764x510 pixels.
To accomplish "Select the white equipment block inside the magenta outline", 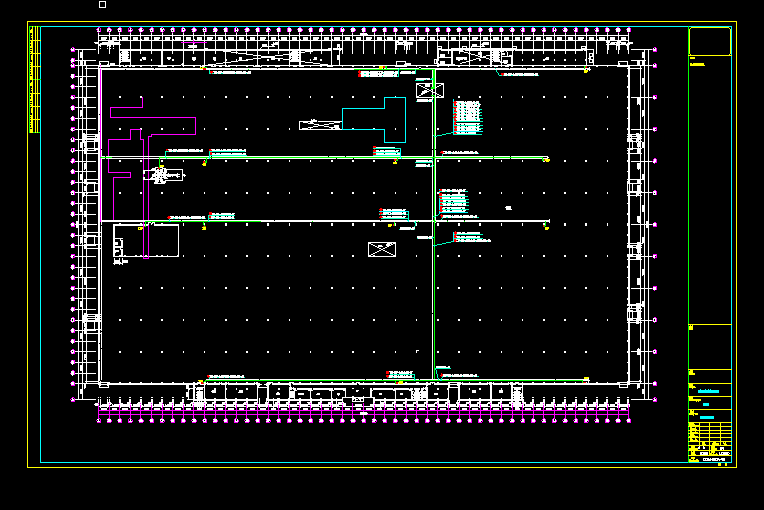I will coord(164,175).
